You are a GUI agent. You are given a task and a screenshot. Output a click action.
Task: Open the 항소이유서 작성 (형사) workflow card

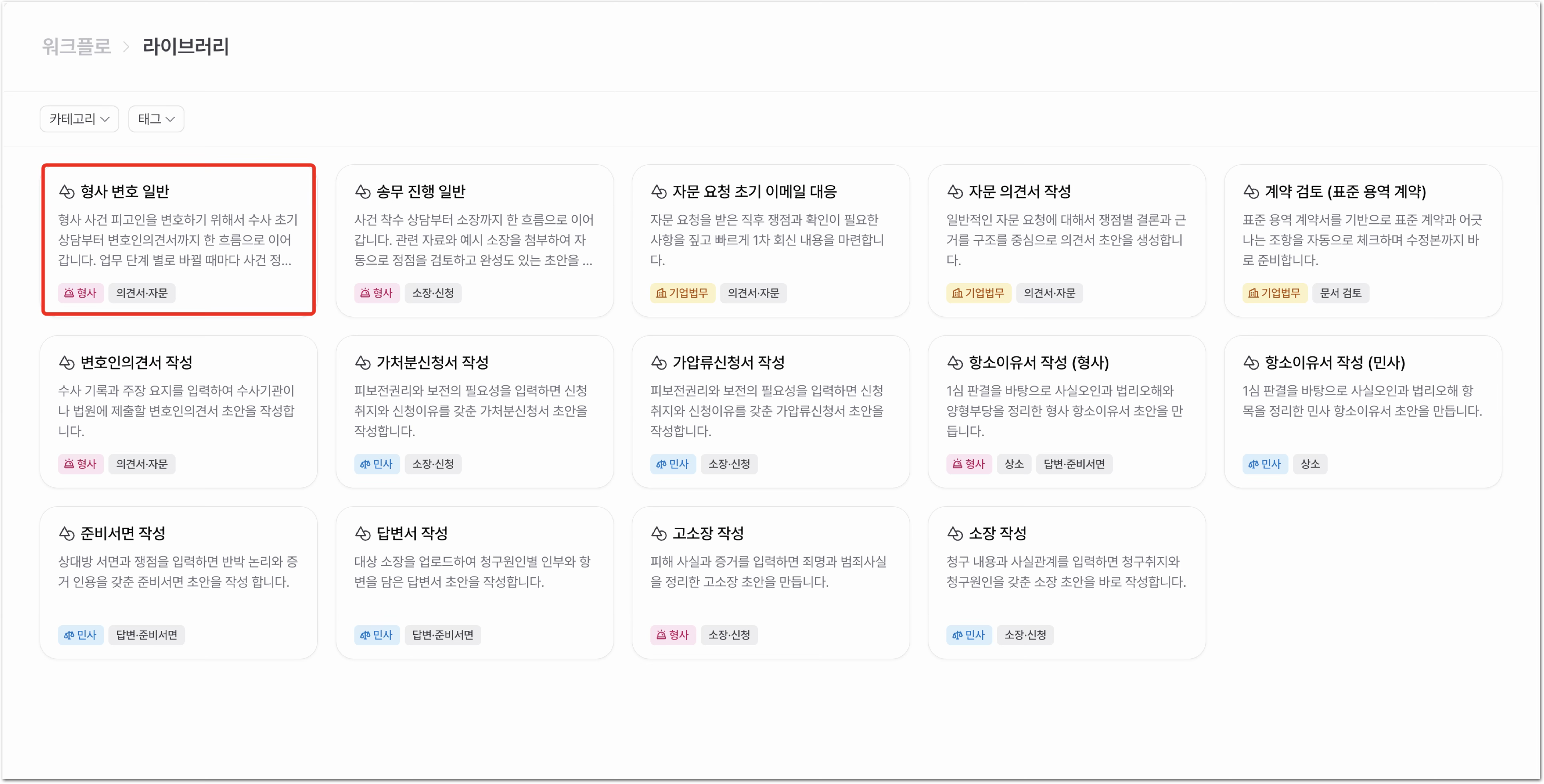coord(1067,412)
